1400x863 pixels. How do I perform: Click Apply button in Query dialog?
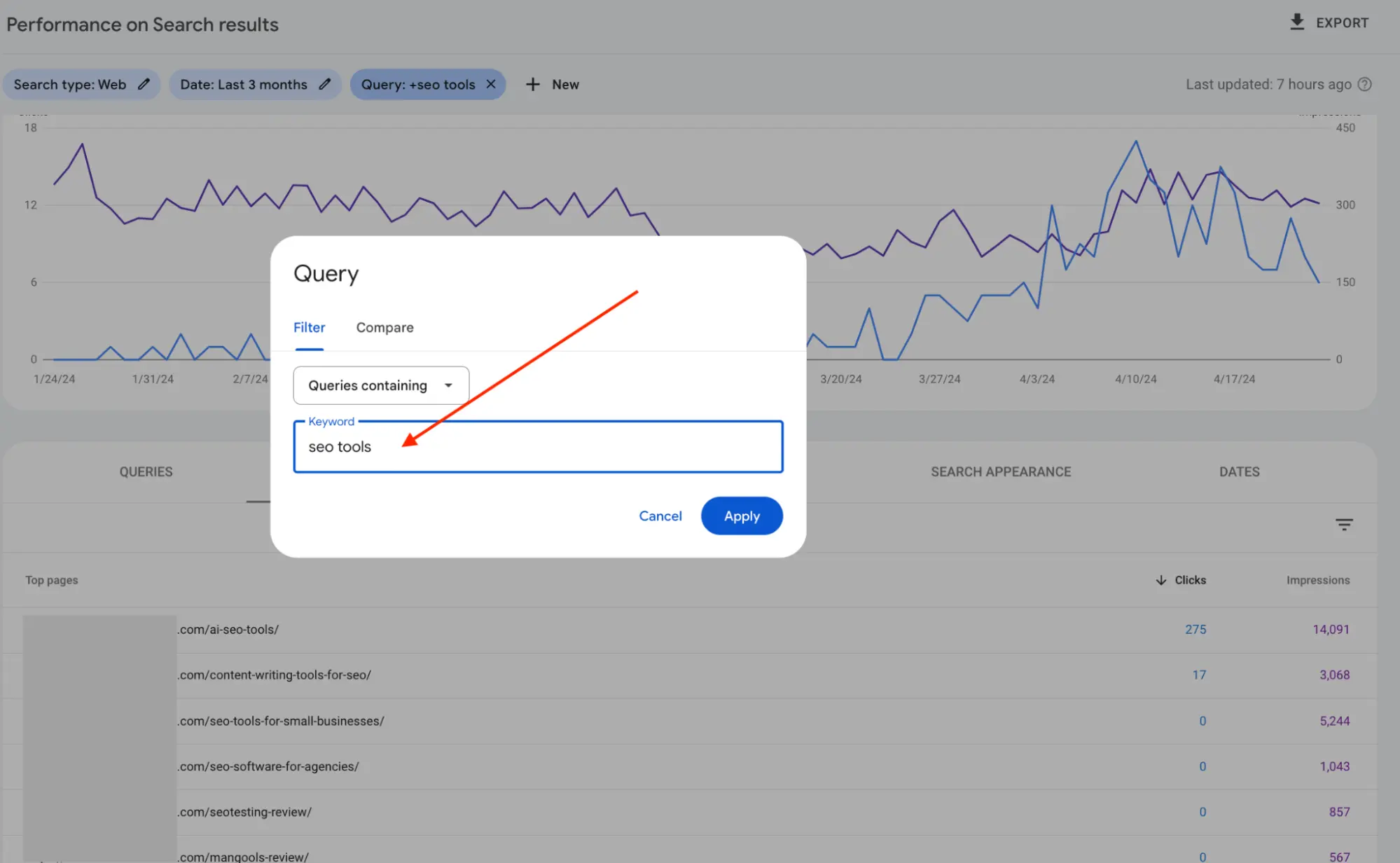(x=742, y=515)
